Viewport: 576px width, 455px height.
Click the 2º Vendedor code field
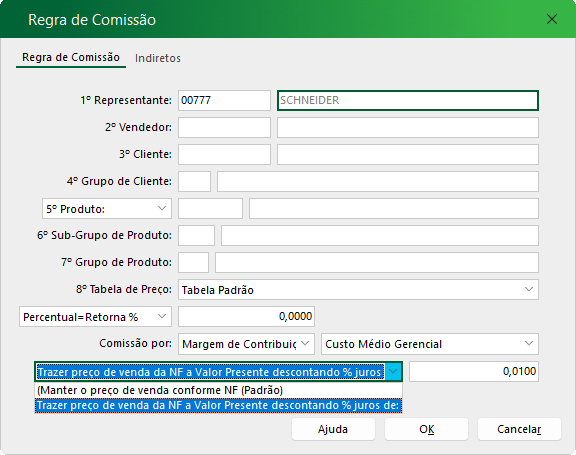point(224,127)
